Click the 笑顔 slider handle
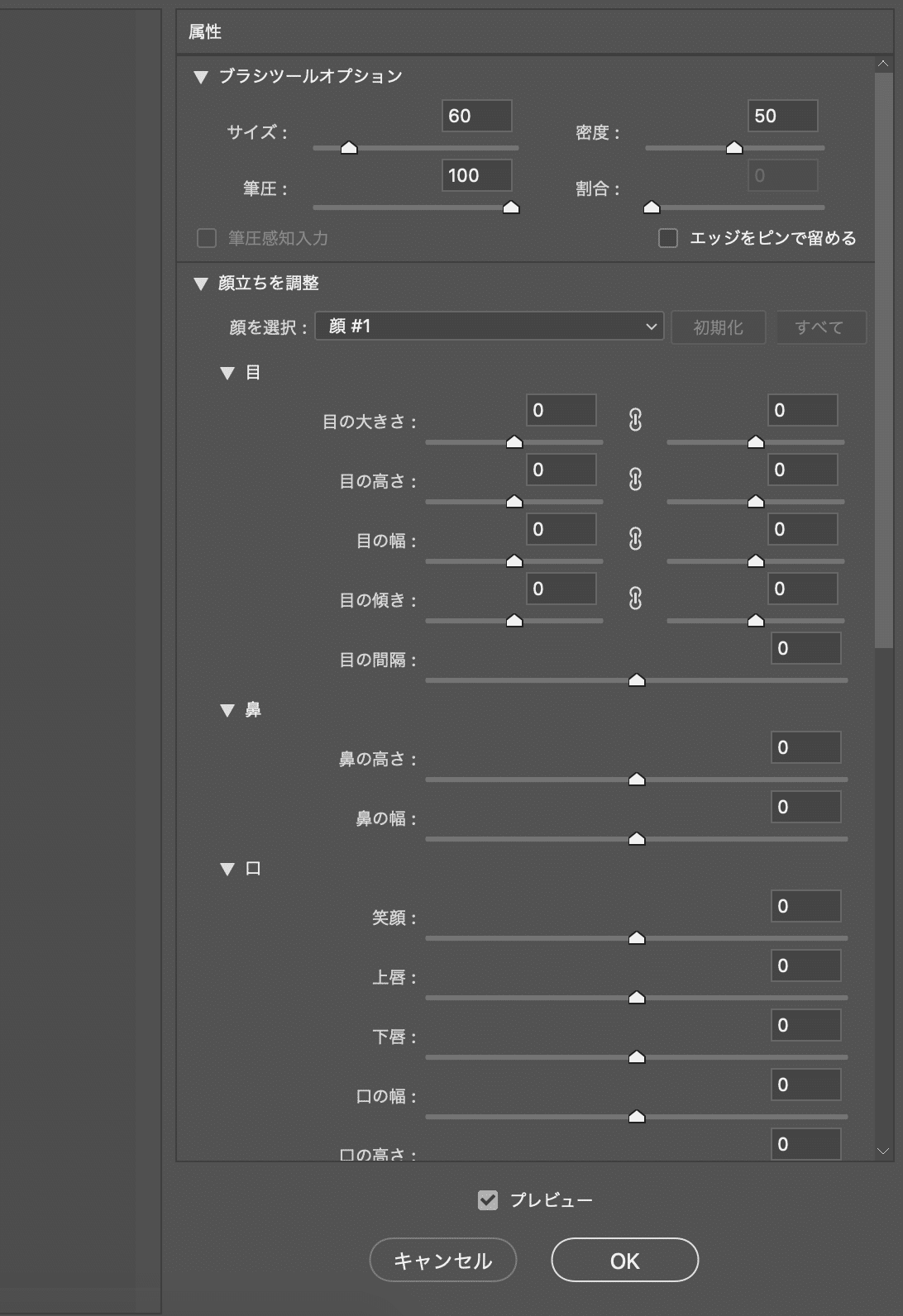This screenshot has height=1316, width=903. [637, 937]
